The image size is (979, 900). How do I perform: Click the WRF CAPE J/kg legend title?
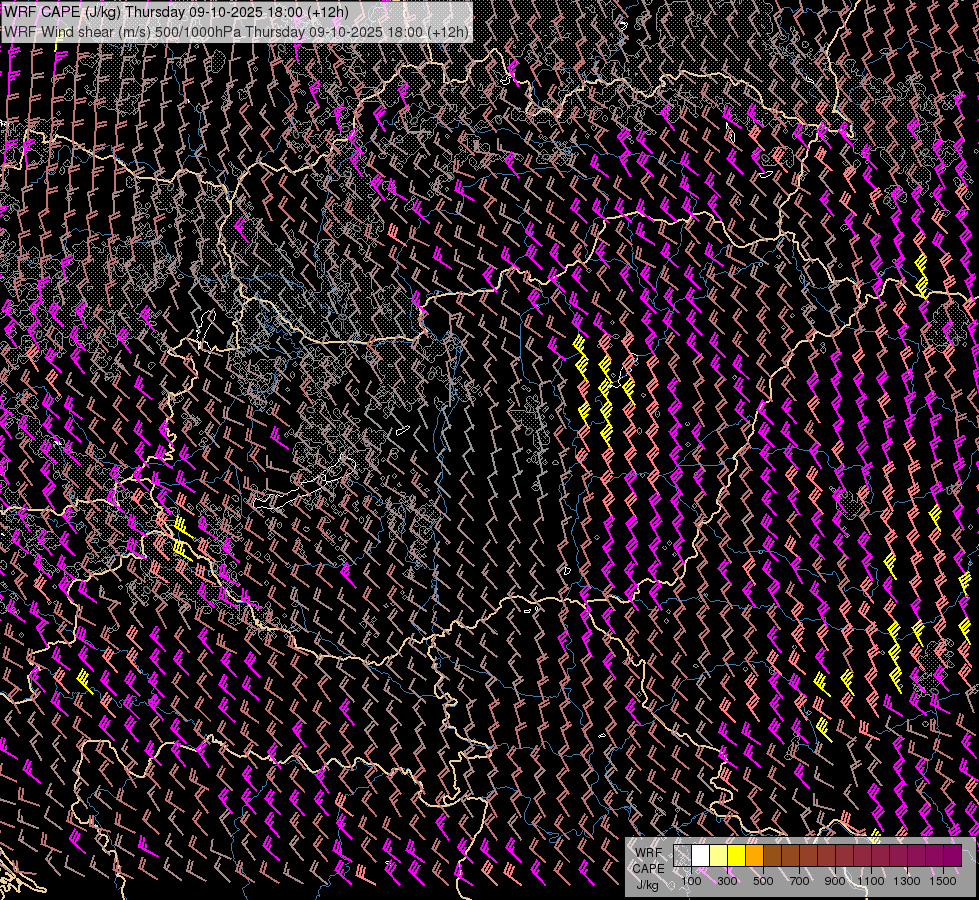coord(648,868)
